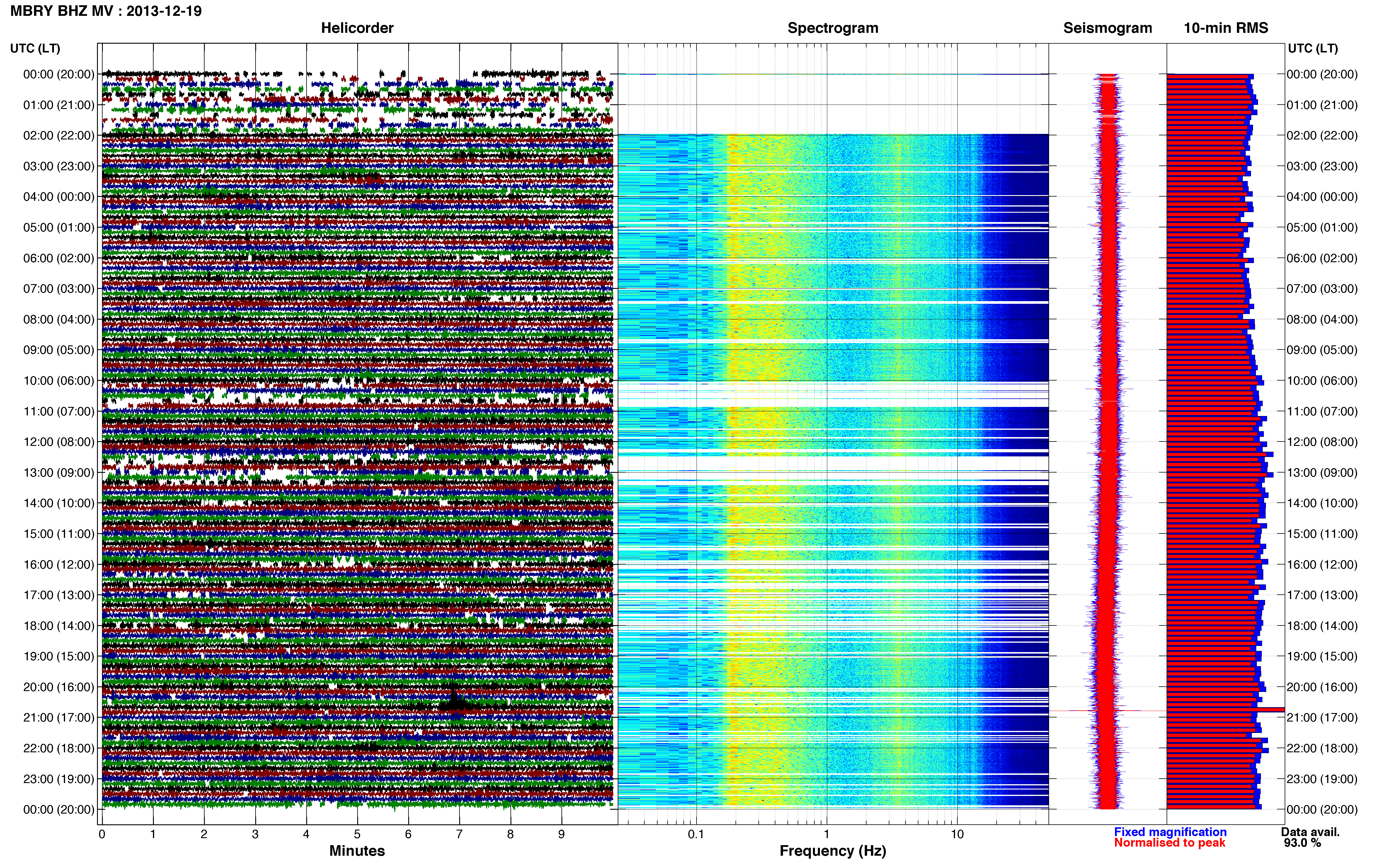Click the '9' tick on Minutes axis

[561, 835]
